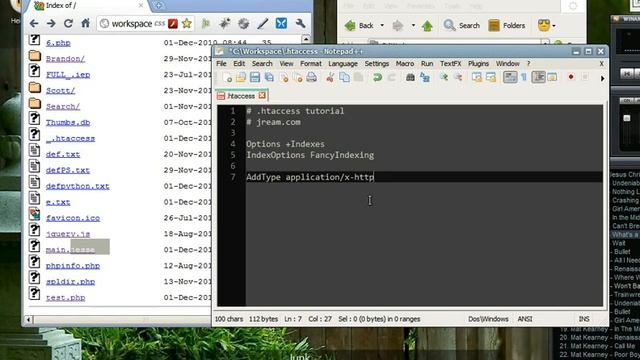Open the Language menu
This screenshot has width=640, height=360.
[x=343, y=64]
